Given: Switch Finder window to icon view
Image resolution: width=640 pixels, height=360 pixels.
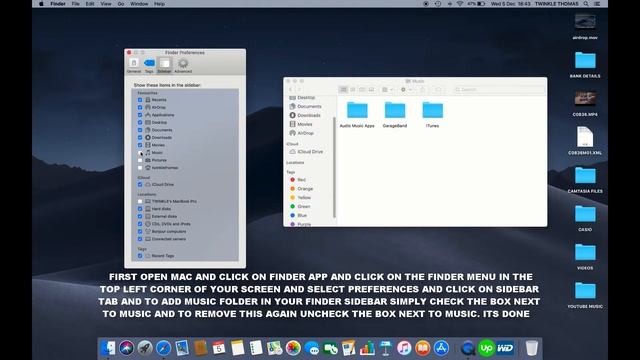Looking at the screenshot, I should (x=344, y=89).
